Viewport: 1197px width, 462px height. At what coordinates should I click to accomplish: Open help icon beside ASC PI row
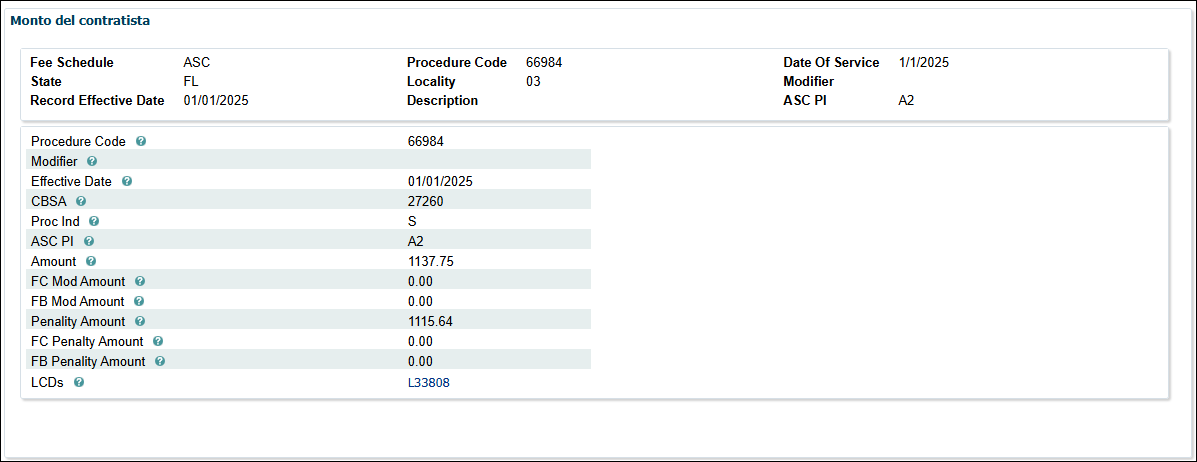[x=89, y=242]
